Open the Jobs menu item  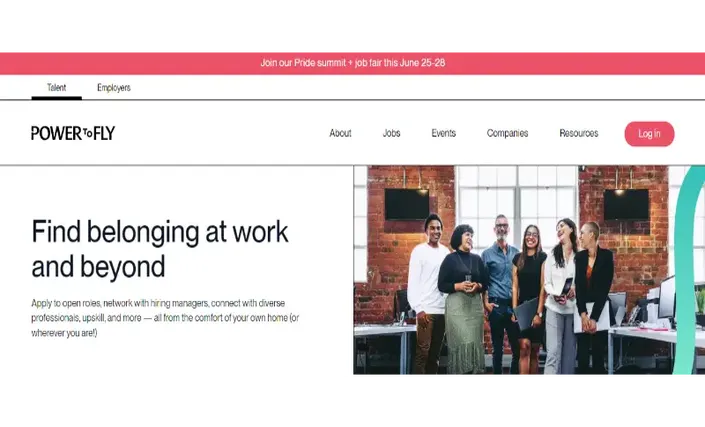pyautogui.click(x=392, y=133)
